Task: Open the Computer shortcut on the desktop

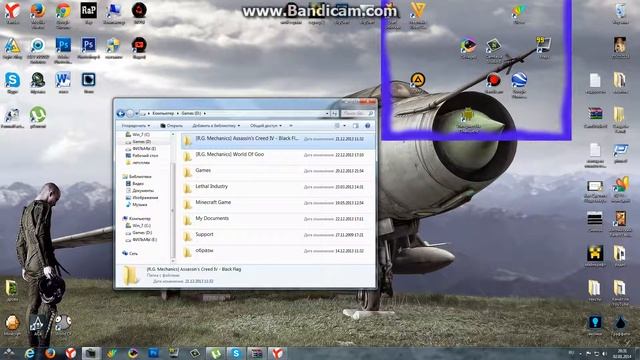Action: 113,12
